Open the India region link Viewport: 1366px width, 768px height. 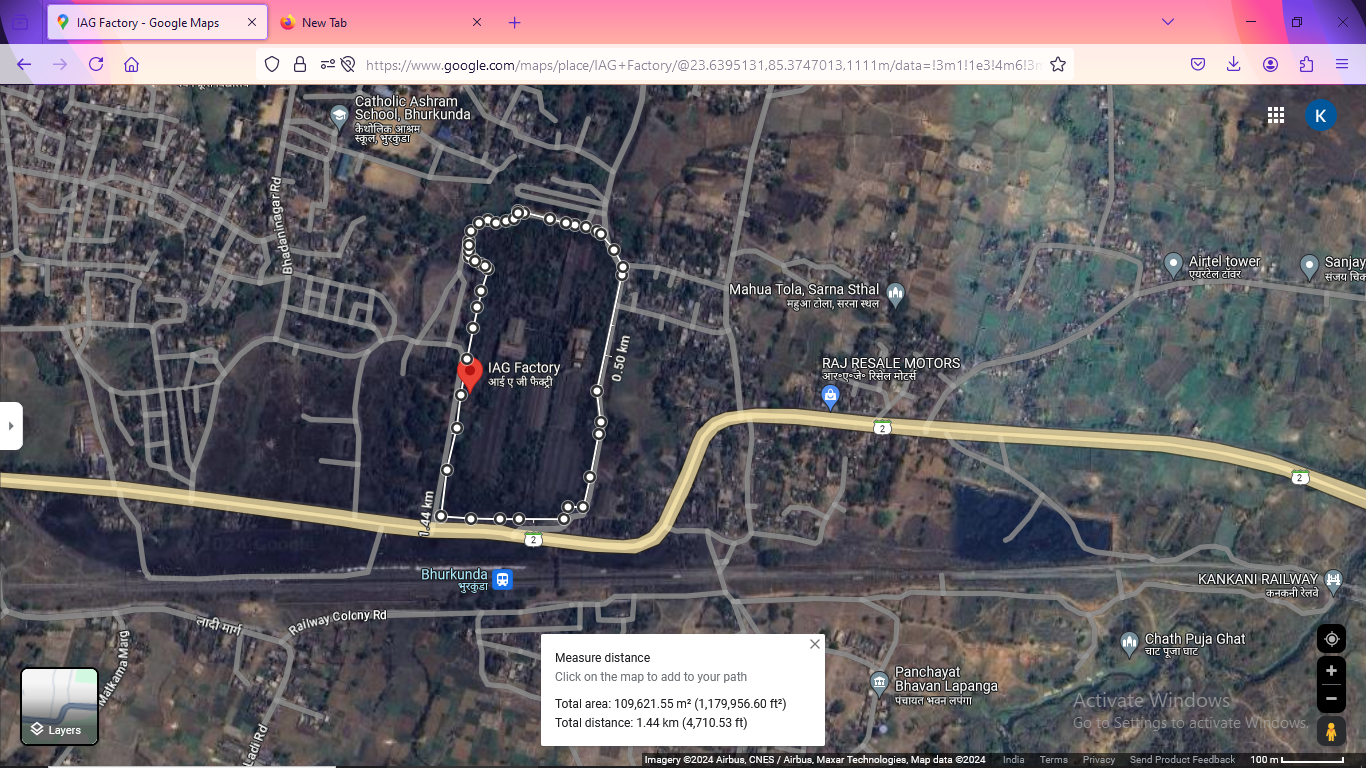[x=1014, y=760]
